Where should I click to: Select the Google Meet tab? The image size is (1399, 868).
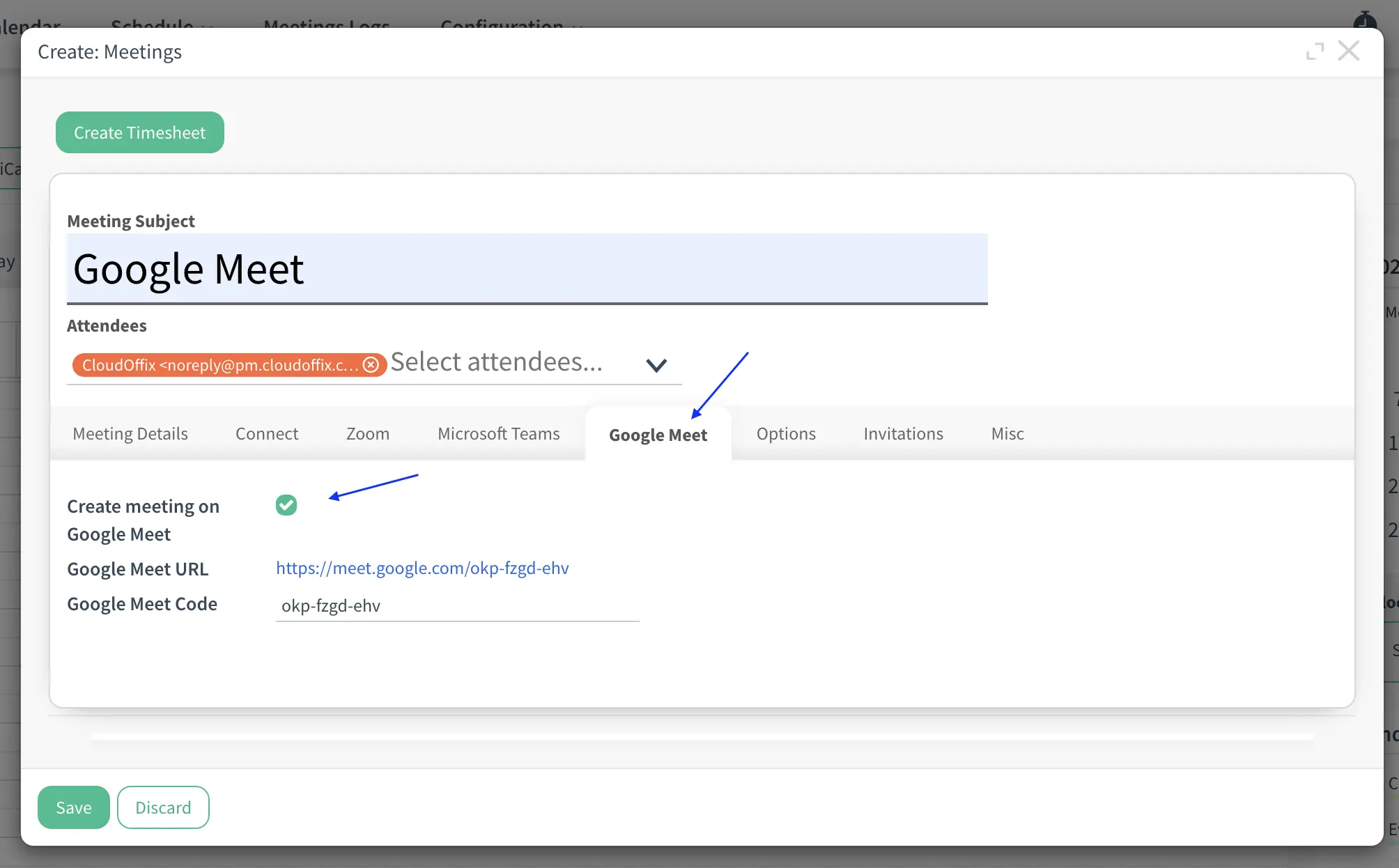(x=658, y=435)
